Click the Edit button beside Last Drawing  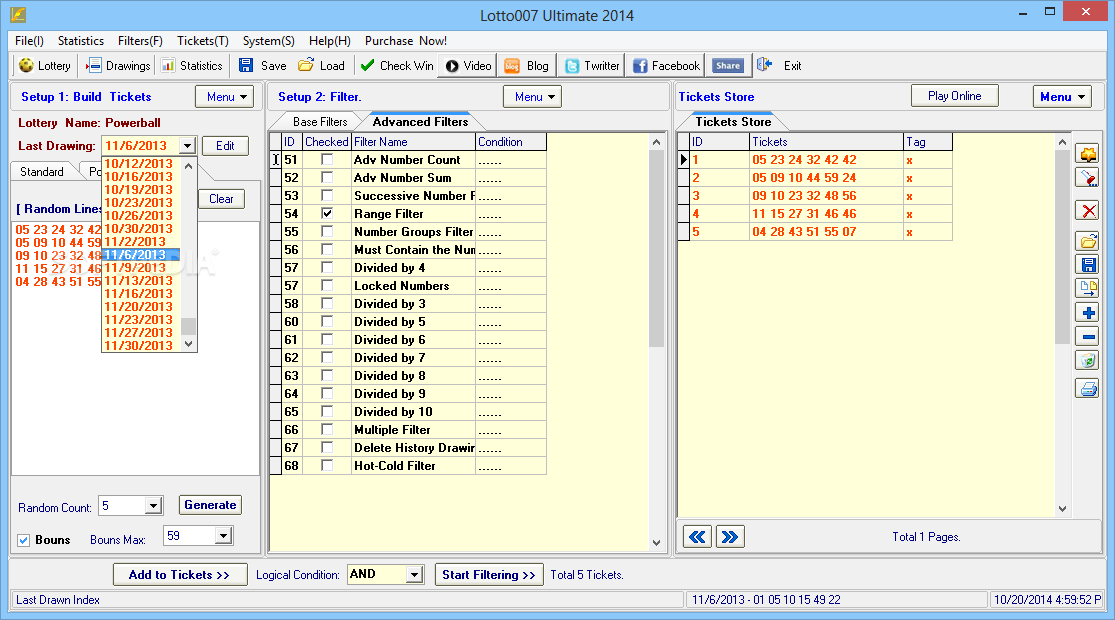(x=225, y=146)
